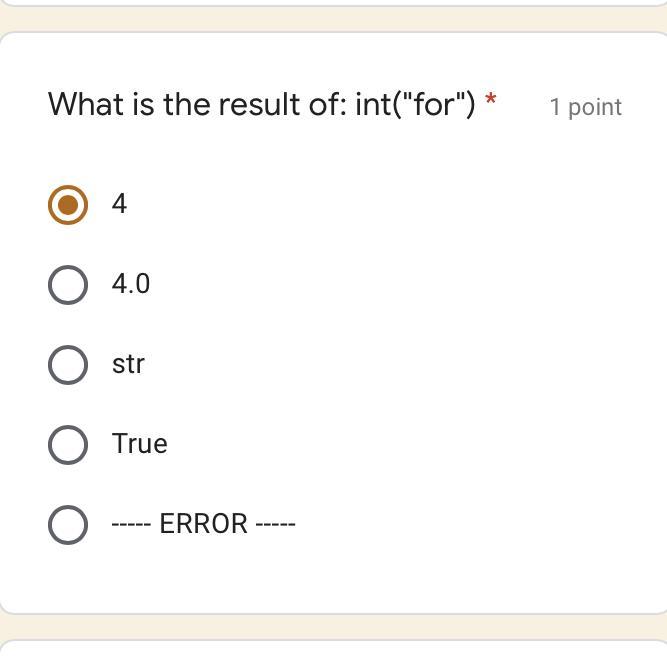Image resolution: width=667 pixels, height=667 pixels.
Task: Click the red required asterisk
Action: coord(490,101)
